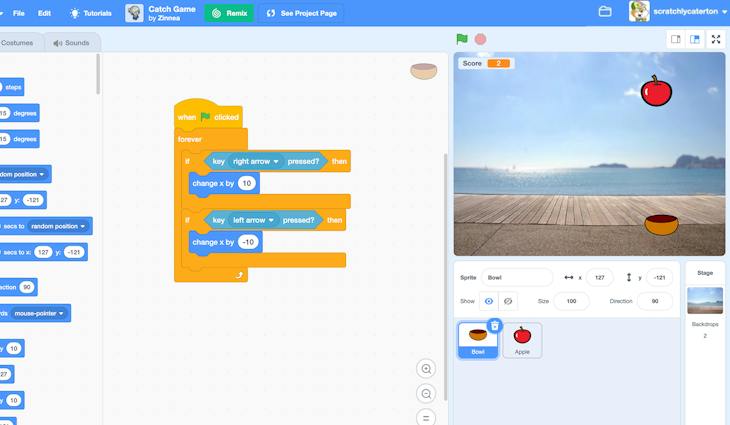The height and width of the screenshot is (425, 730).
Task: Open the mouse-pointer dropdown in palette
Action: [39, 313]
